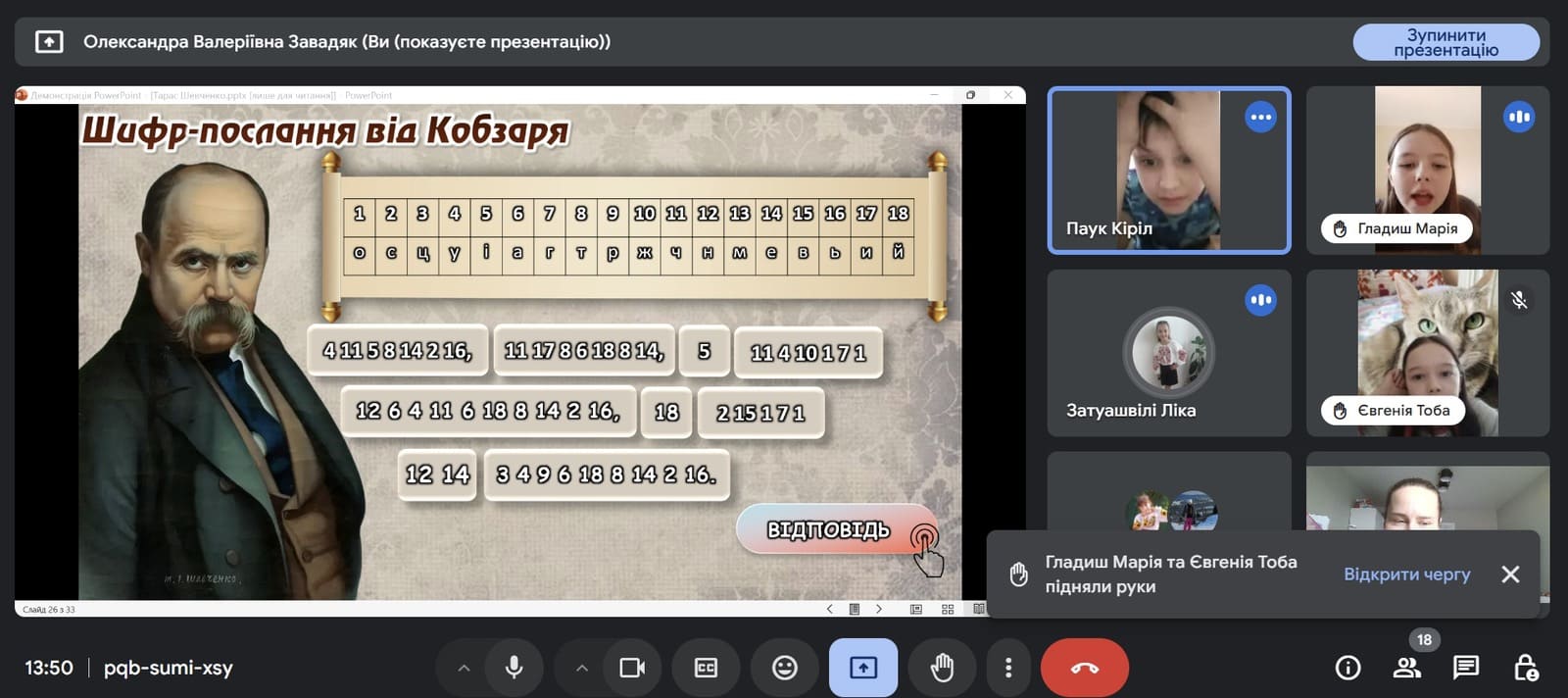Click the 13:50 meeting clock

(49, 668)
